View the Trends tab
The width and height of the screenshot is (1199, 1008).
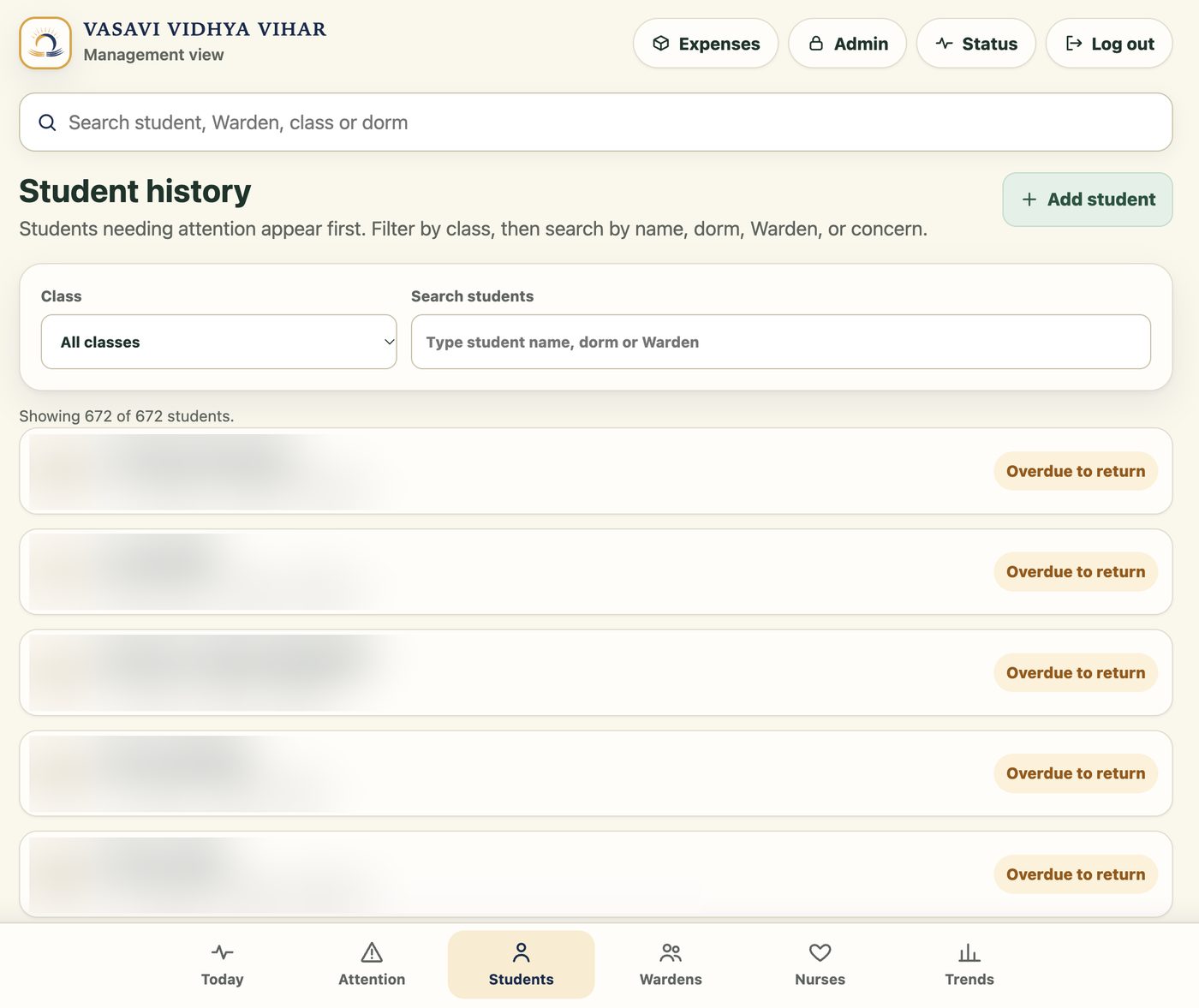(969, 964)
